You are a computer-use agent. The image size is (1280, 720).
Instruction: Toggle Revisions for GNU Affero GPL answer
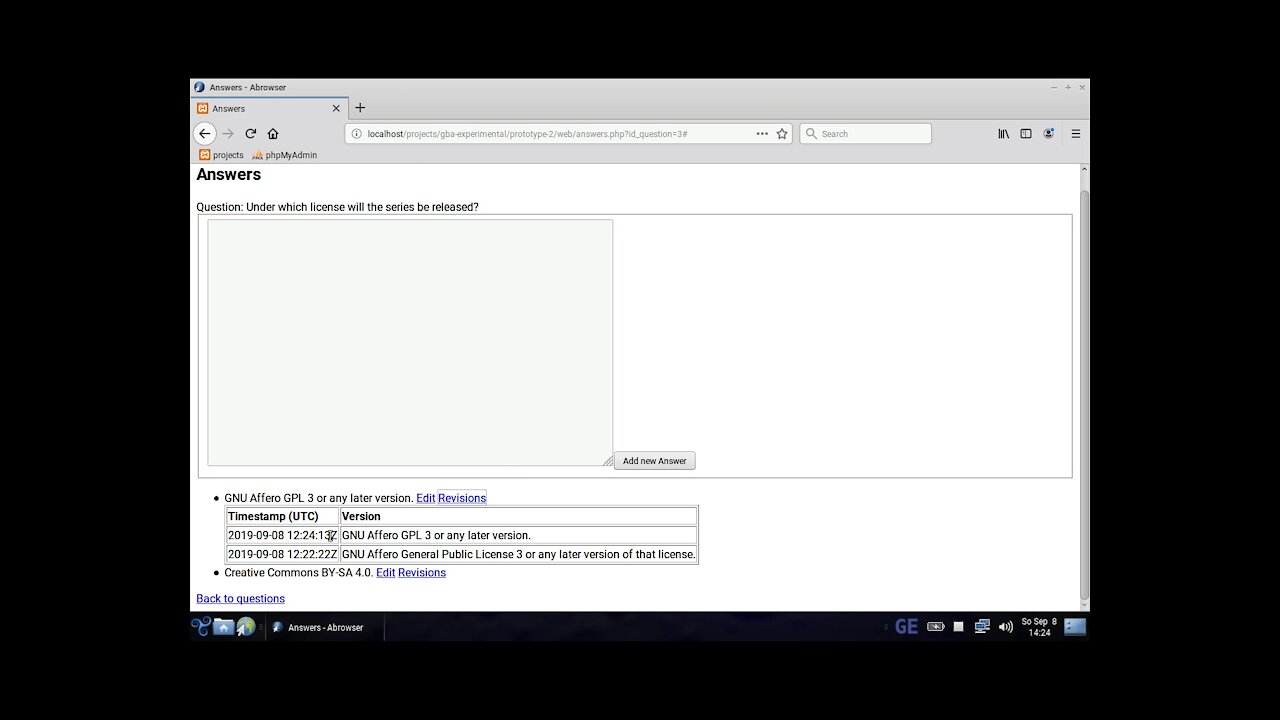click(x=462, y=498)
